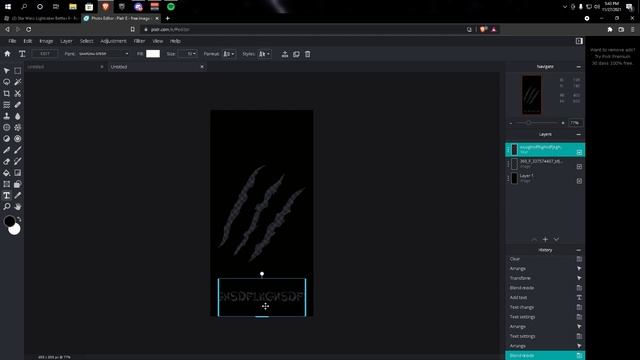Open the Adjustment menu
640x360 pixels.
113,41
